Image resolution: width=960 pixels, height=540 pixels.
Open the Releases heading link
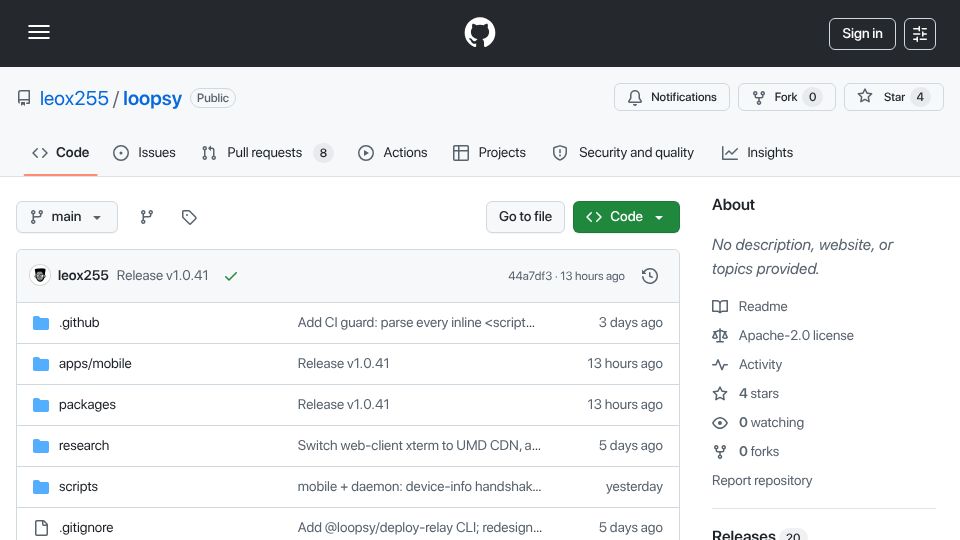pos(759,534)
